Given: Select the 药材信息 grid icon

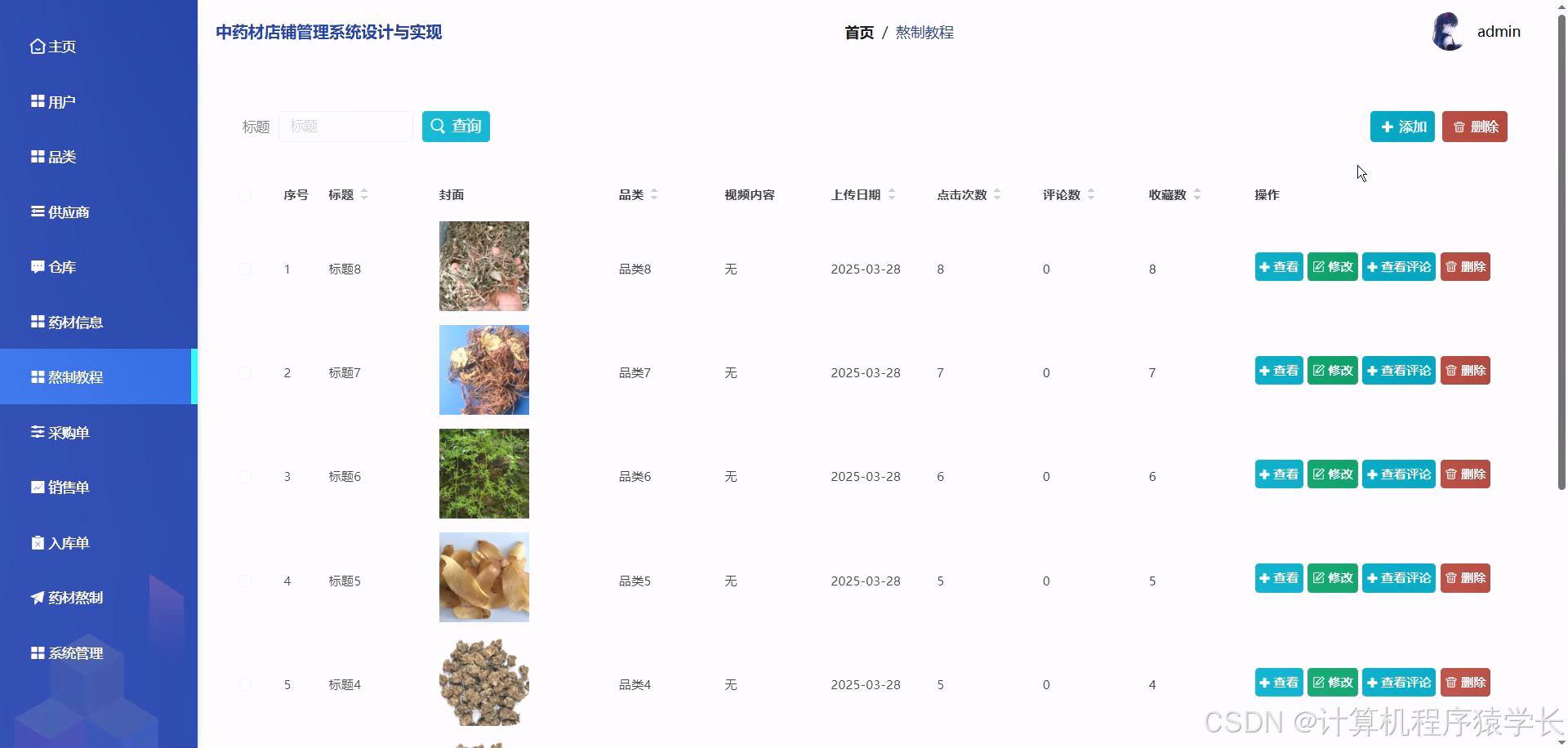Looking at the screenshot, I should click(36, 321).
